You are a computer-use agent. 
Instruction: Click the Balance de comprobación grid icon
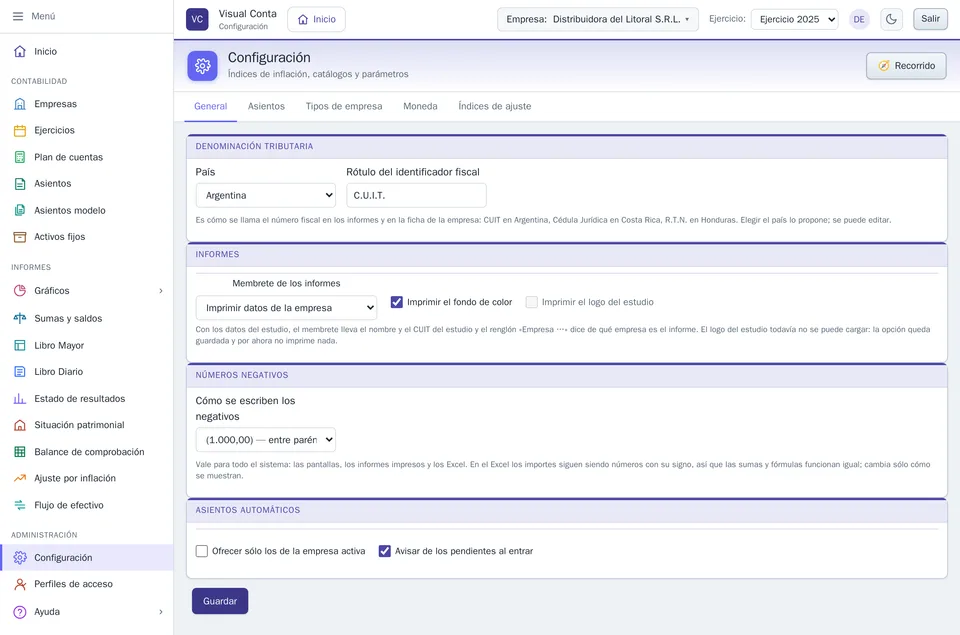click(x=20, y=452)
